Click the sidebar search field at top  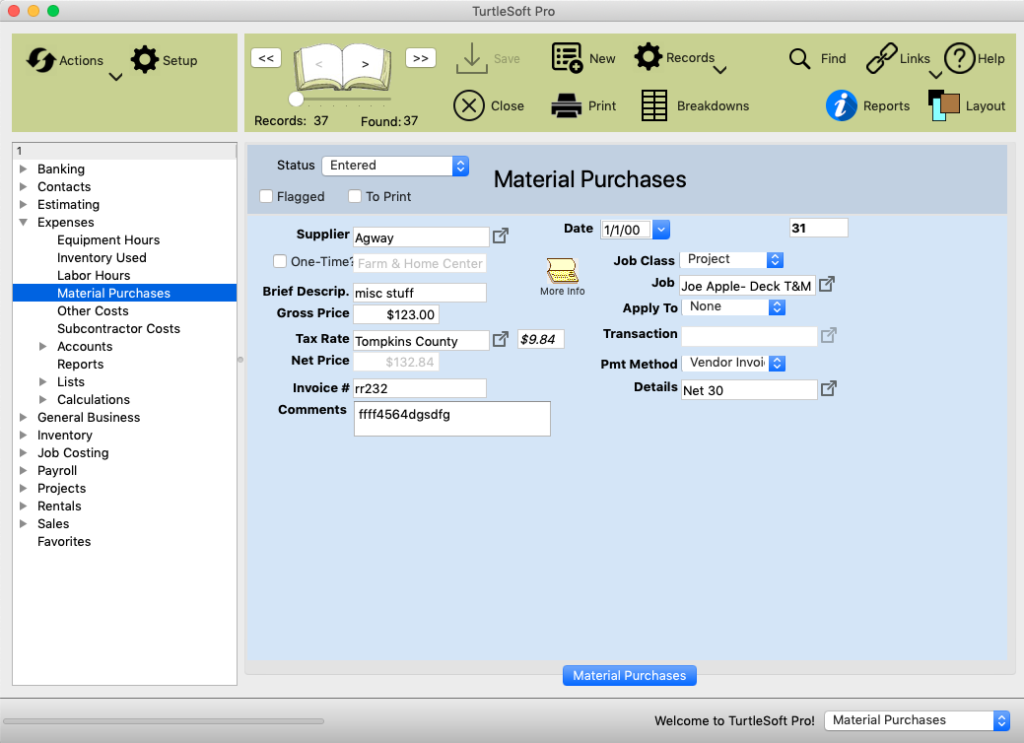tap(124, 151)
